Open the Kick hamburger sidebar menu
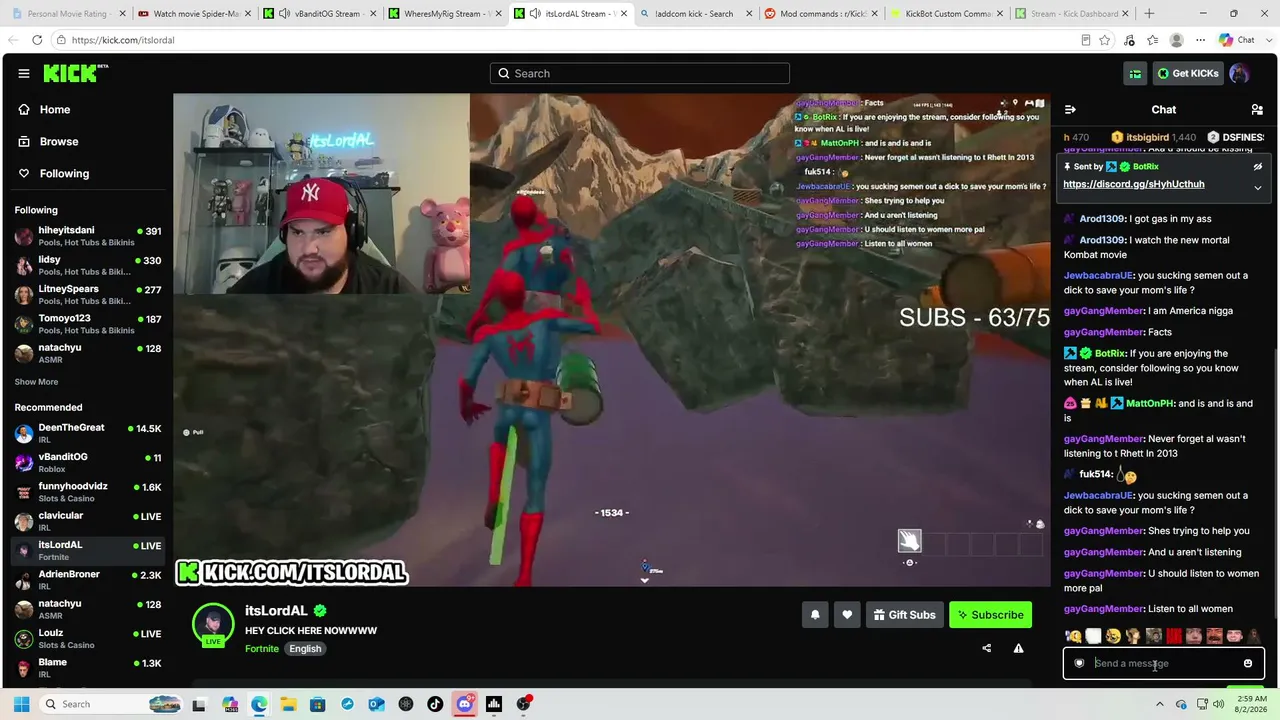Image resolution: width=1280 pixels, height=720 pixels. [x=24, y=73]
